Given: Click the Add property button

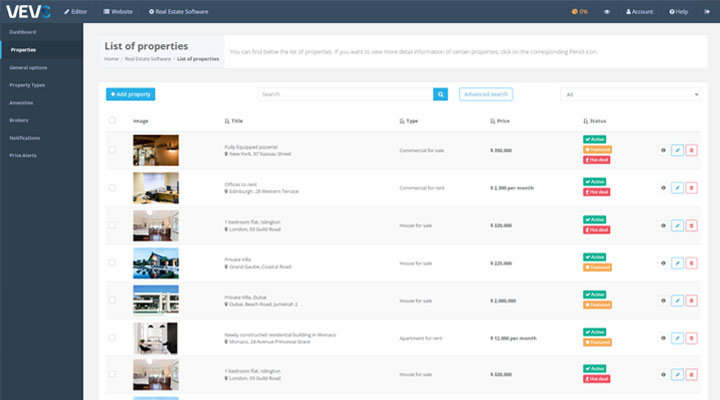Looking at the screenshot, I should pos(130,94).
